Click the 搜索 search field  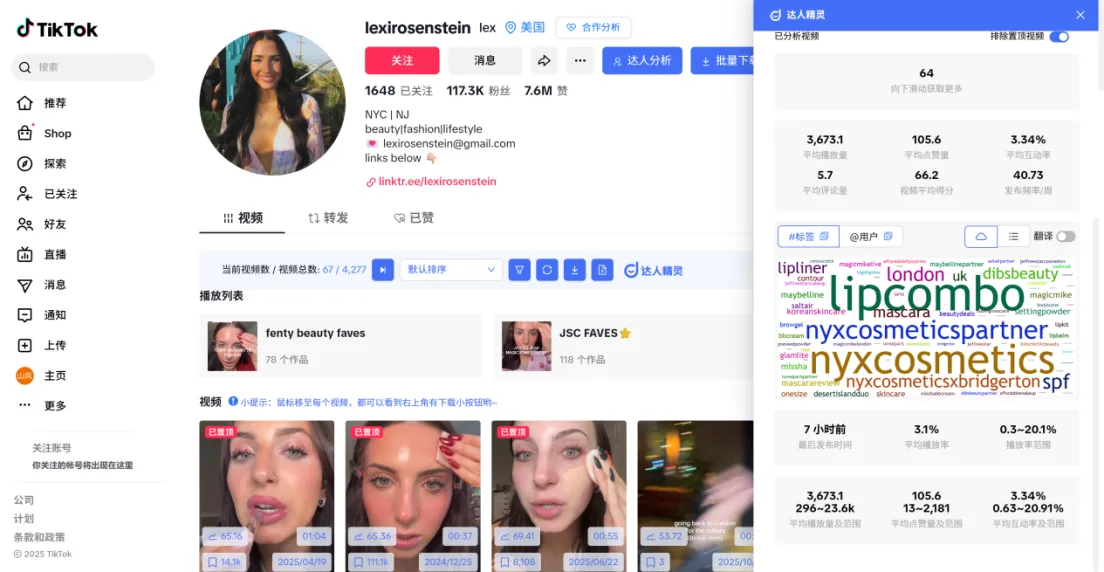(x=82, y=67)
